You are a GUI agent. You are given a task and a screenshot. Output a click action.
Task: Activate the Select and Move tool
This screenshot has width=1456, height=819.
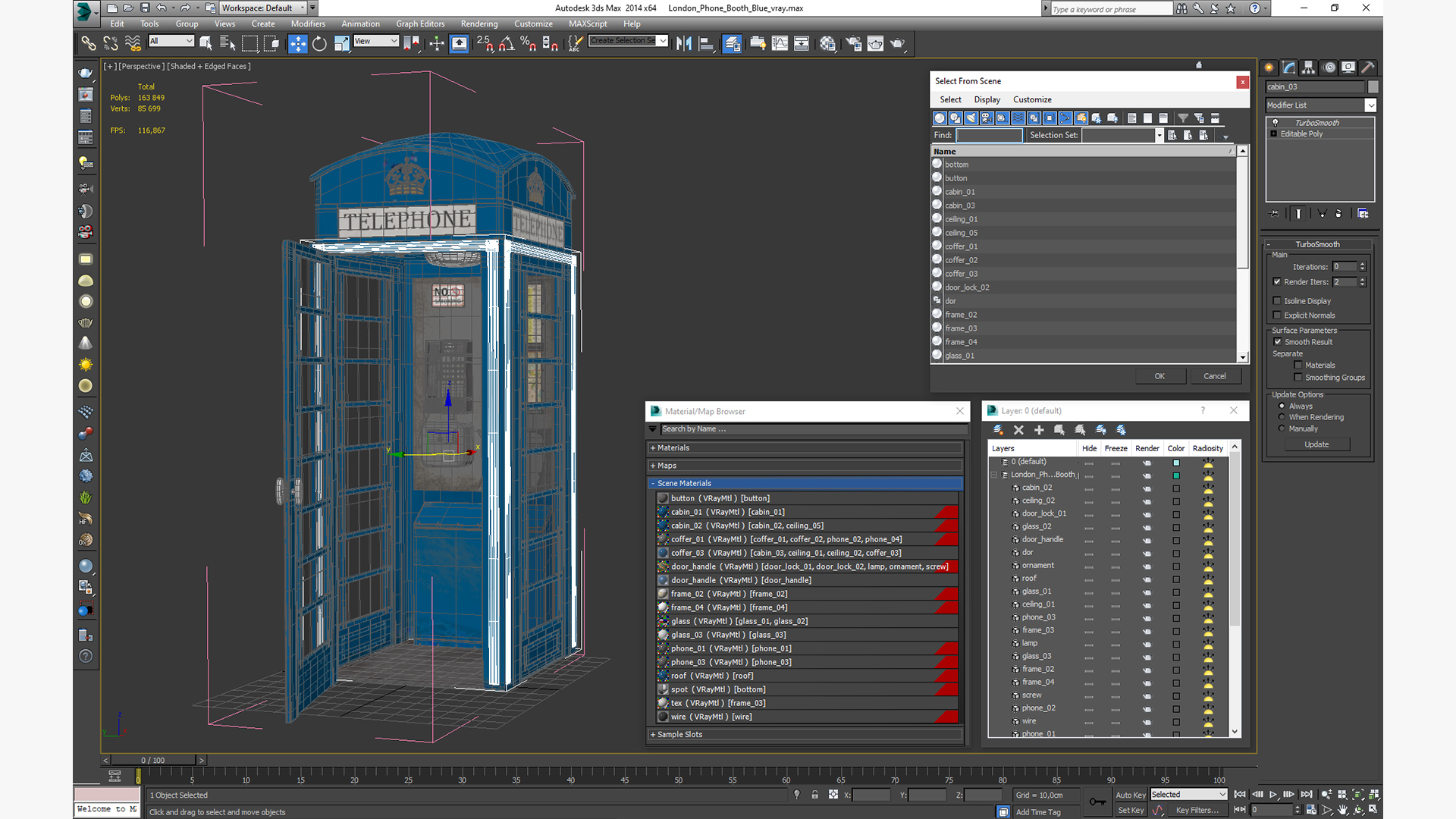298,43
